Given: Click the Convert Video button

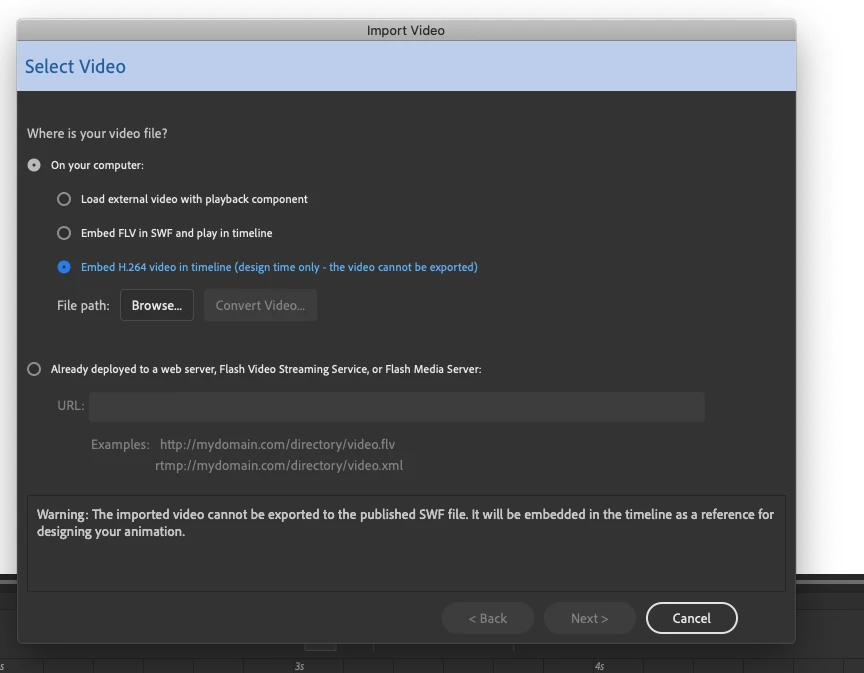Looking at the screenshot, I should (260, 305).
